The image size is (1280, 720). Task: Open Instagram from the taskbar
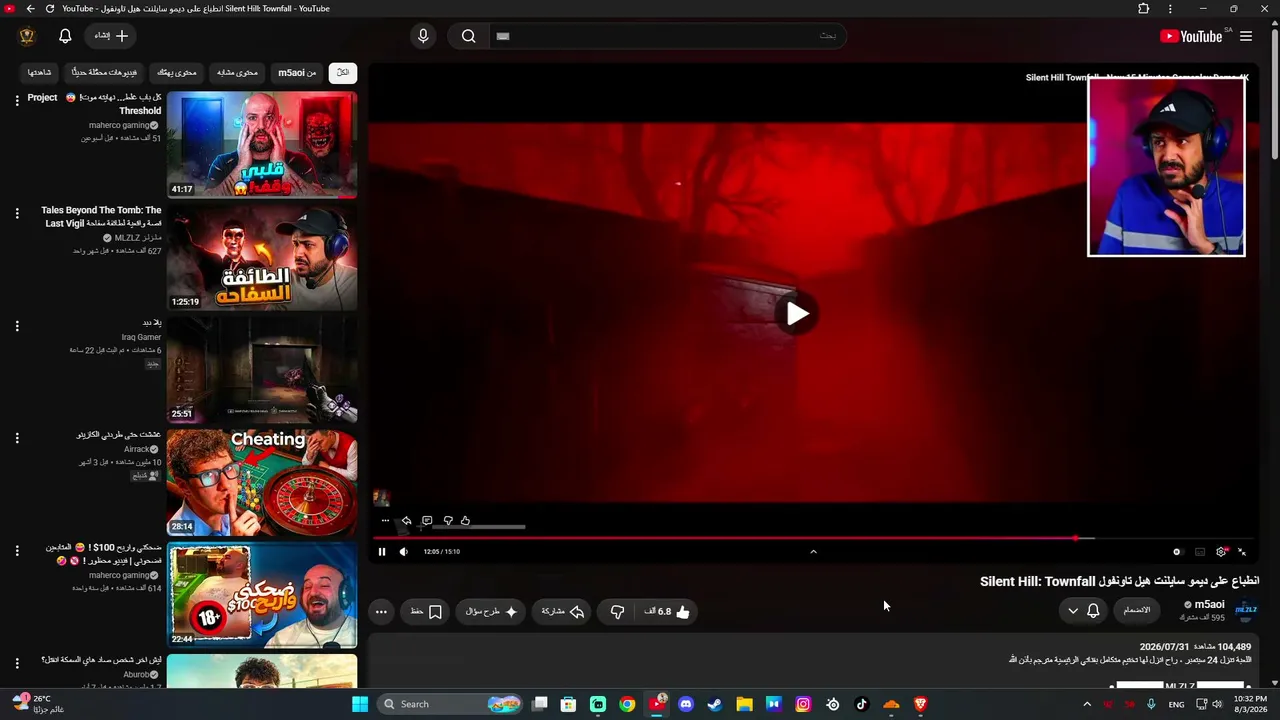point(803,704)
